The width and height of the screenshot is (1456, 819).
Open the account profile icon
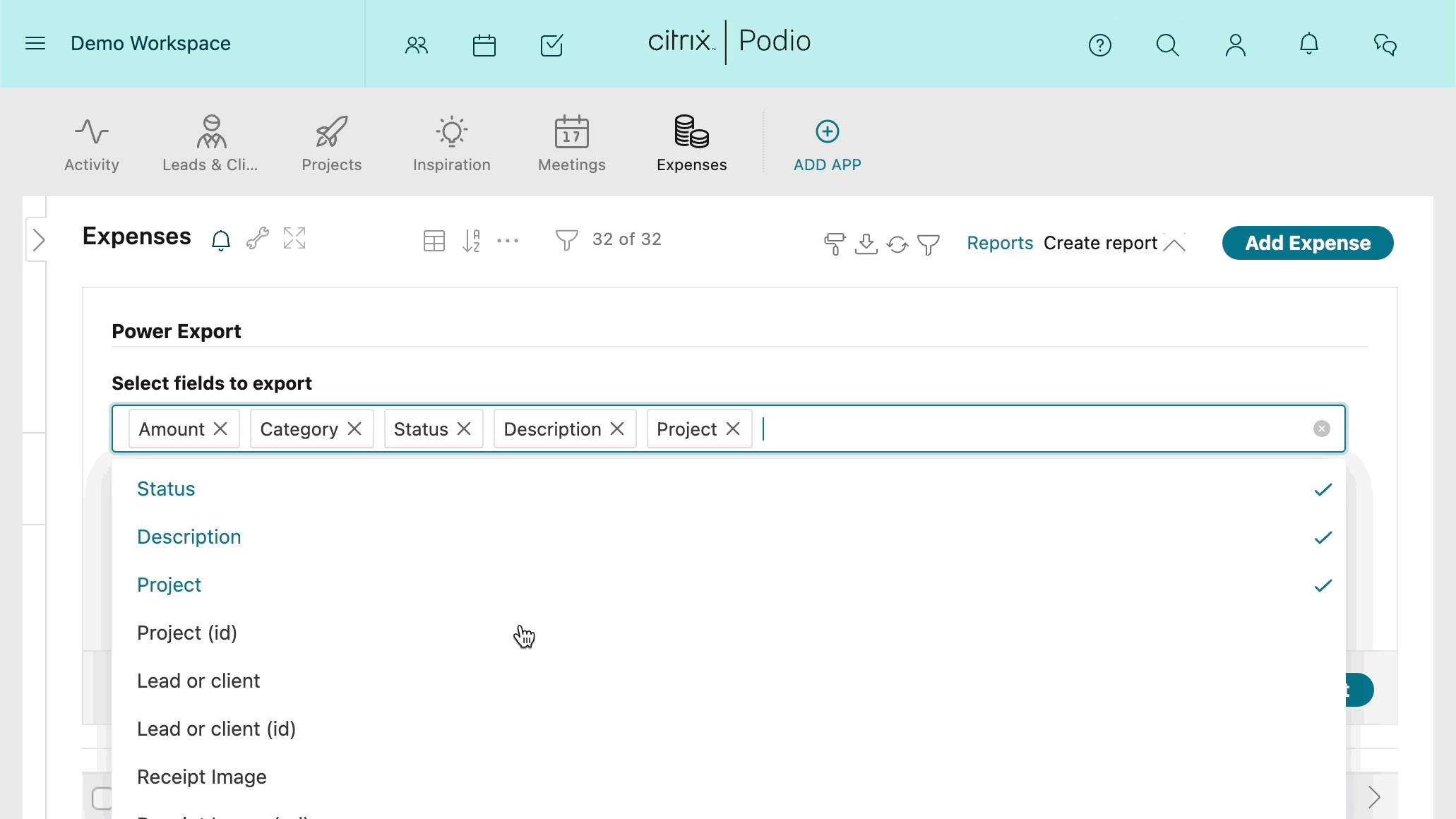[1236, 45]
